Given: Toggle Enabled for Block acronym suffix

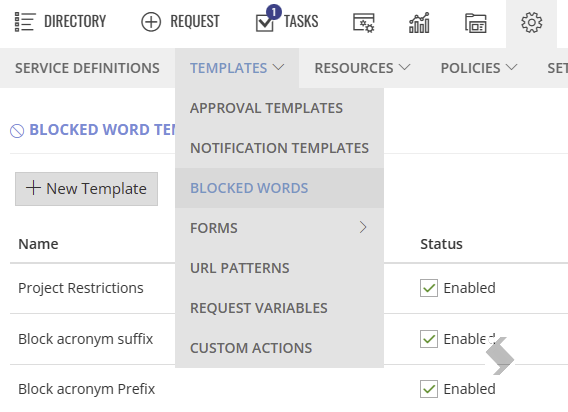Looking at the screenshot, I should coord(429,339).
